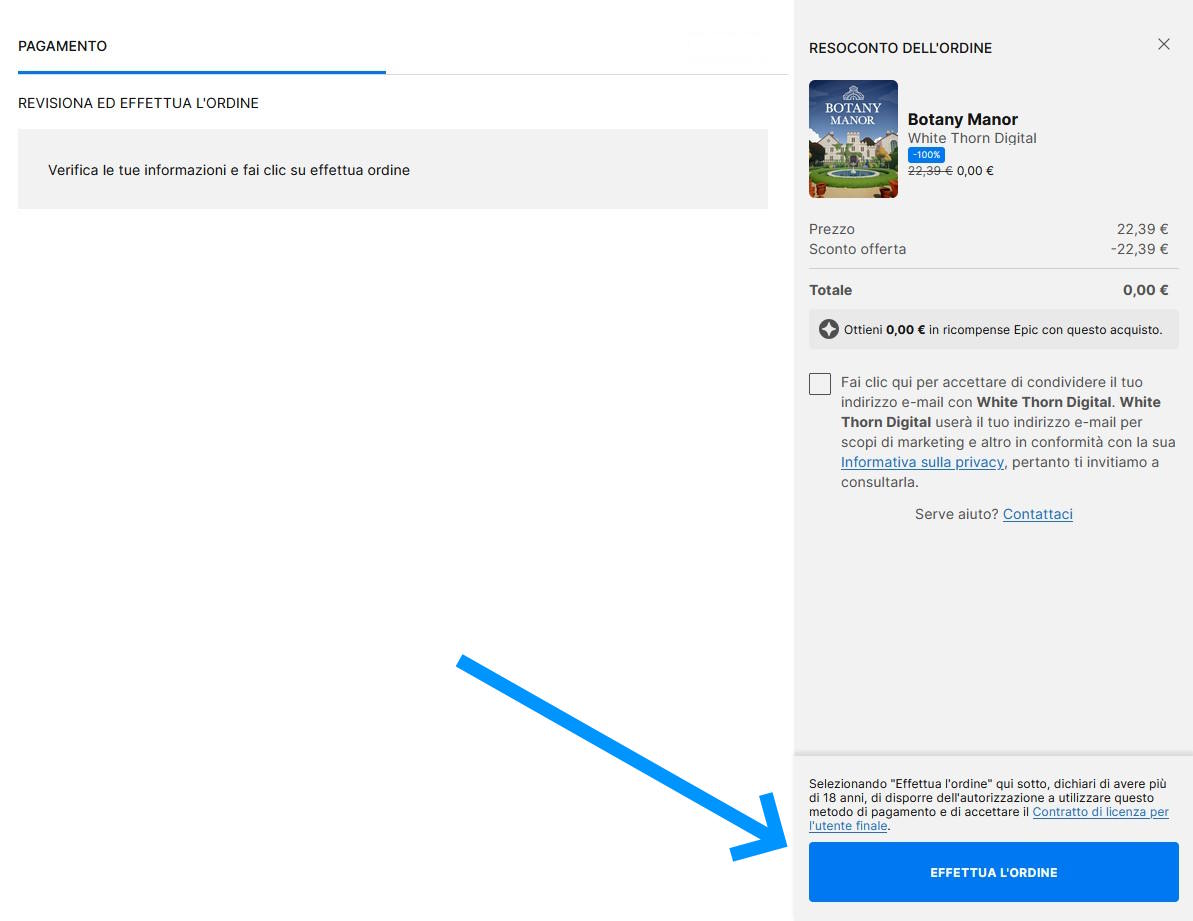Click the crossed-out original price 22,39 €
Image resolution: width=1193 pixels, height=921 pixels.
pos(929,171)
